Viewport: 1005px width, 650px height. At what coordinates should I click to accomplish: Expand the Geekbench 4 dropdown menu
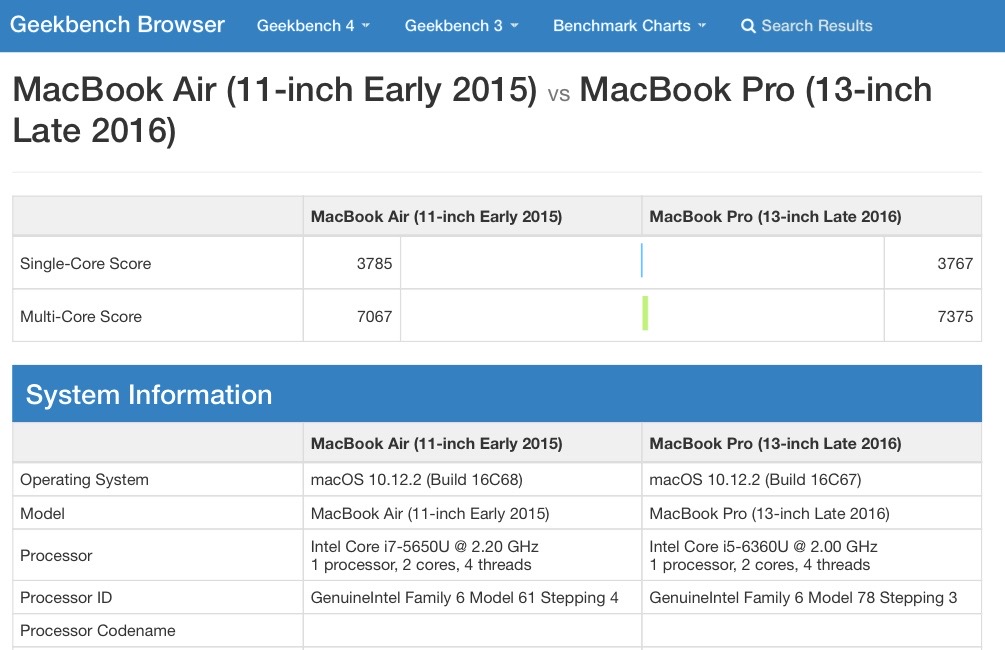[x=313, y=26]
